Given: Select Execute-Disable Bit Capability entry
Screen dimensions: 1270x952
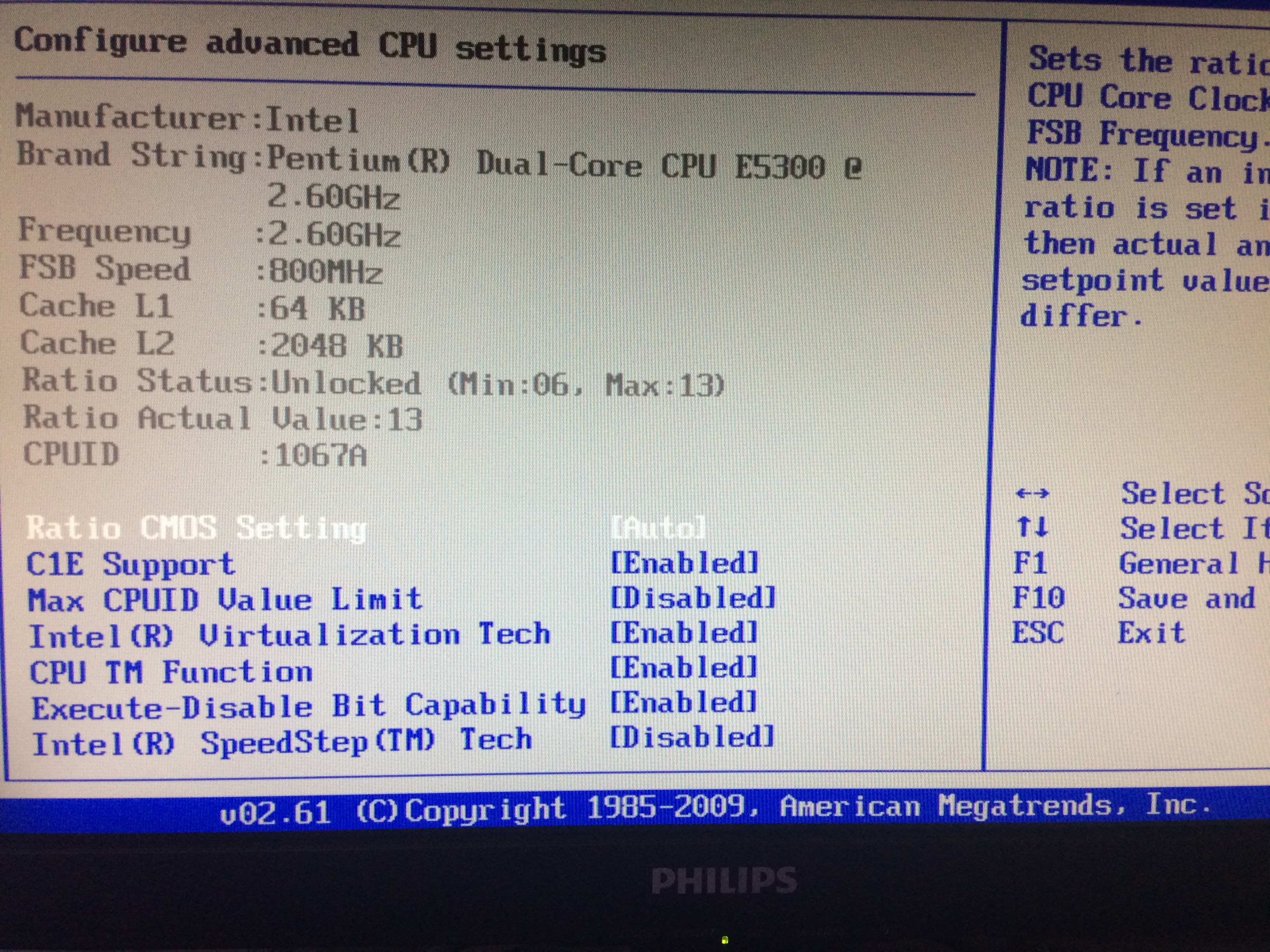Looking at the screenshot, I should pos(309,706).
